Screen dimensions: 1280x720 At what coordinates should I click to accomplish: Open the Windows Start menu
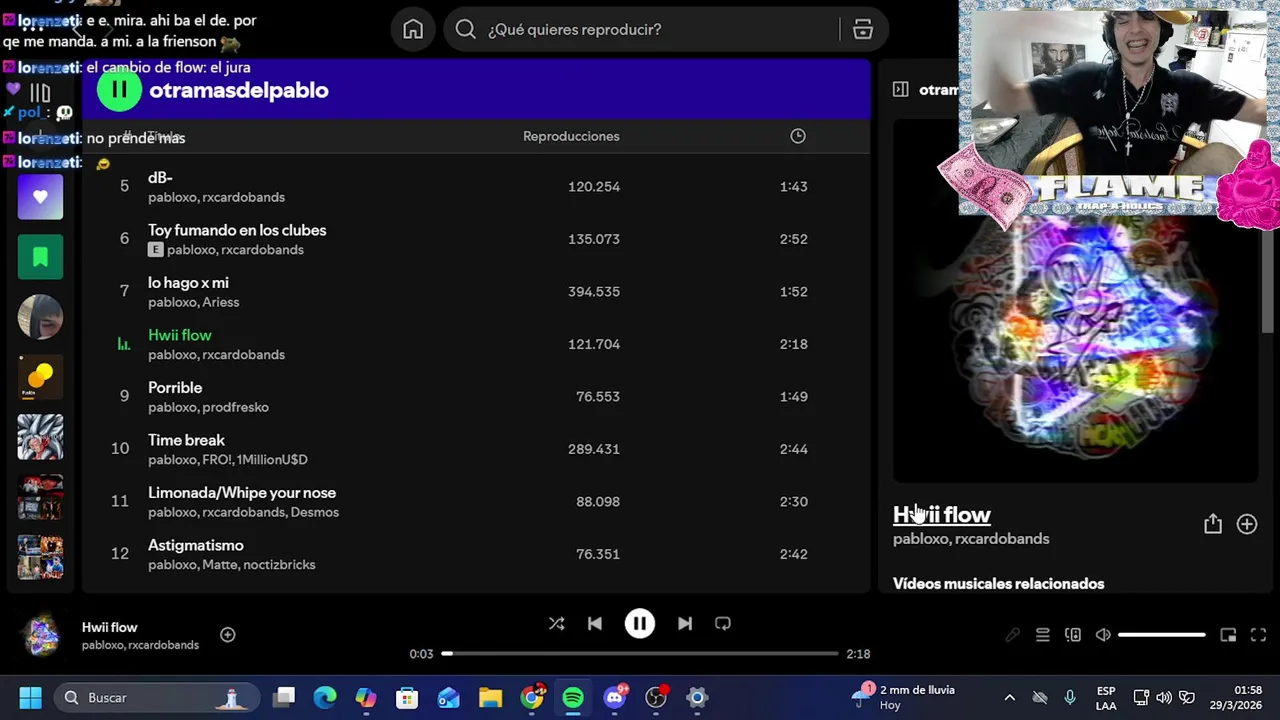[x=30, y=697]
